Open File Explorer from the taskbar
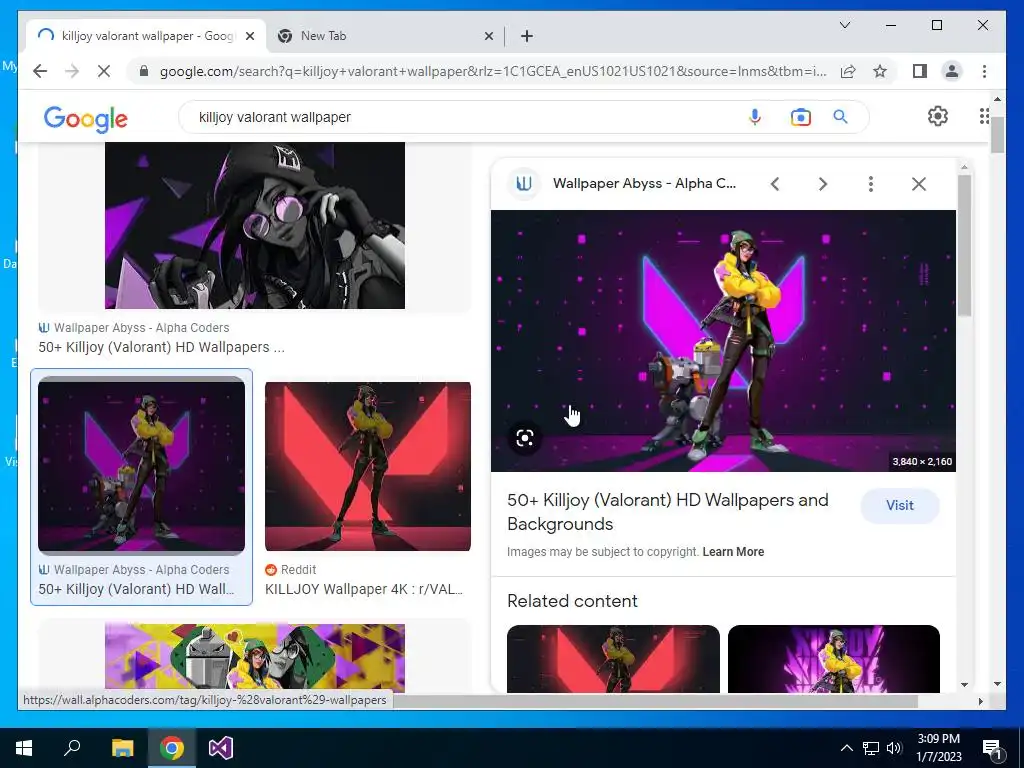The image size is (1024, 768). click(x=122, y=748)
